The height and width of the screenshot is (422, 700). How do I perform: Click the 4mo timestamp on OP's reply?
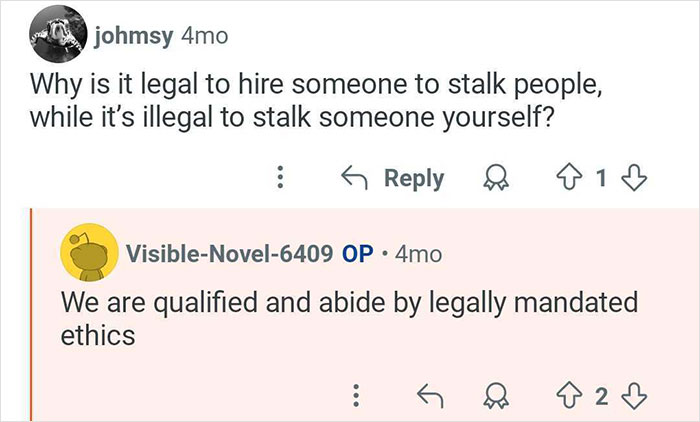pyautogui.click(x=419, y=254)
